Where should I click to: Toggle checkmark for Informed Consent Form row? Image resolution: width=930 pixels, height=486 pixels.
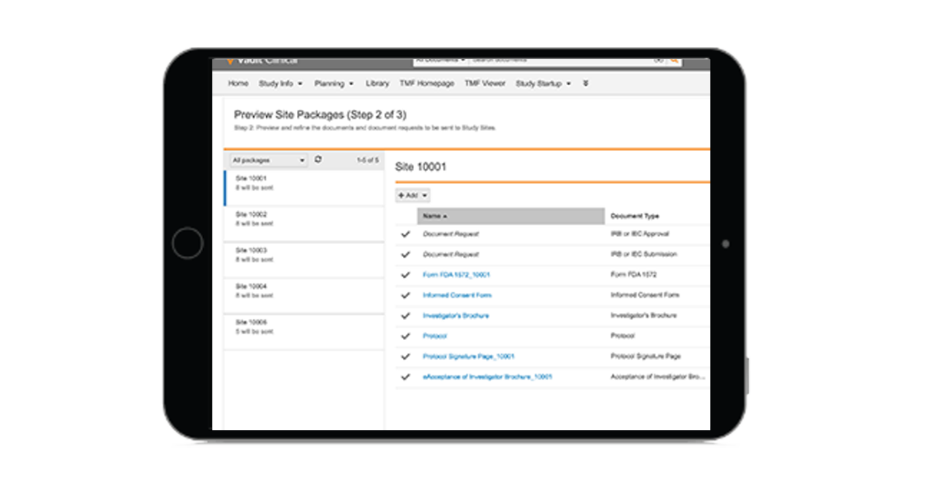pyautogui.click(x=405, y=295)
